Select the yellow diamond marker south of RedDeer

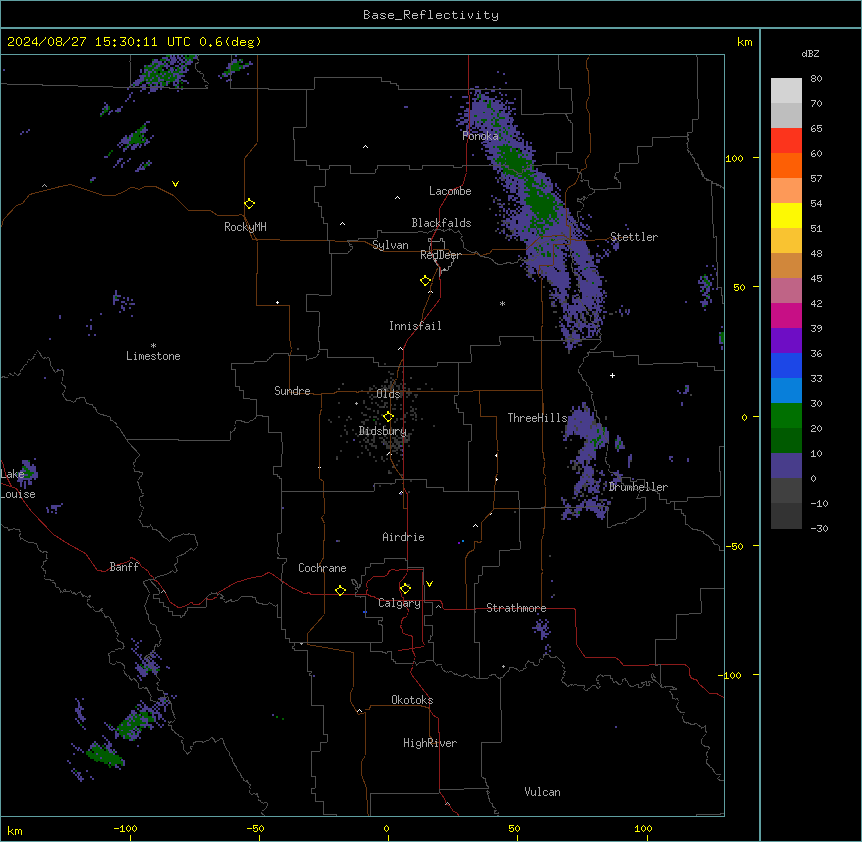click(x=425, y=281)
